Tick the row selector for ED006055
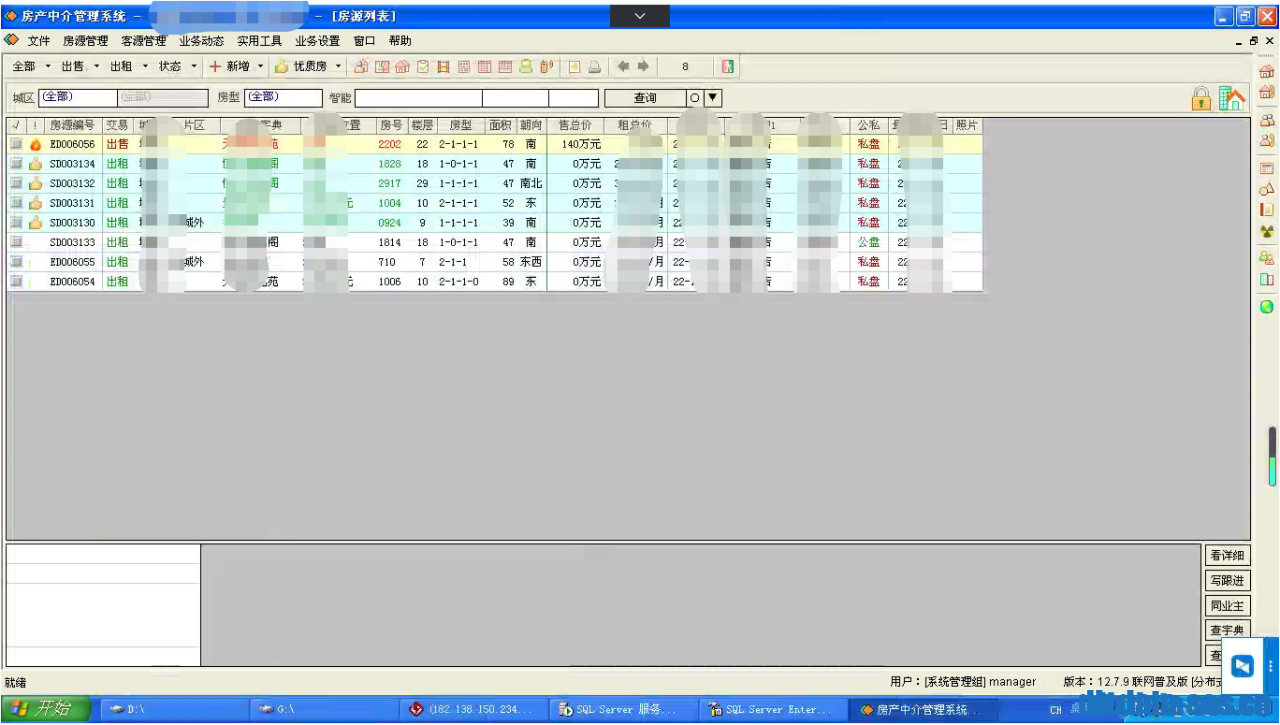This screenshot has width=1280, height=725. tap(16, 262)
